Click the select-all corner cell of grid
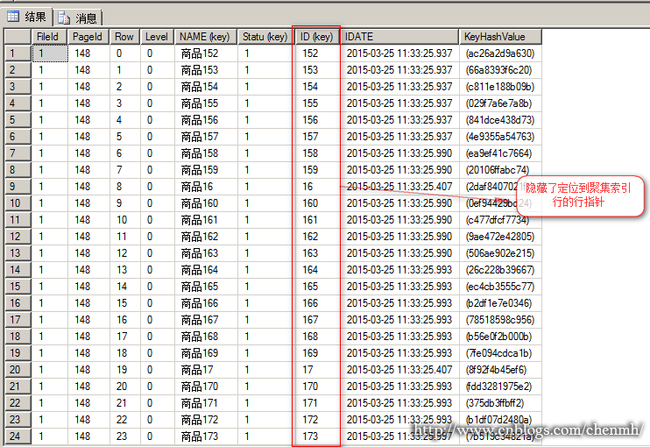This screenshot has width=650, height=447. 18,36
